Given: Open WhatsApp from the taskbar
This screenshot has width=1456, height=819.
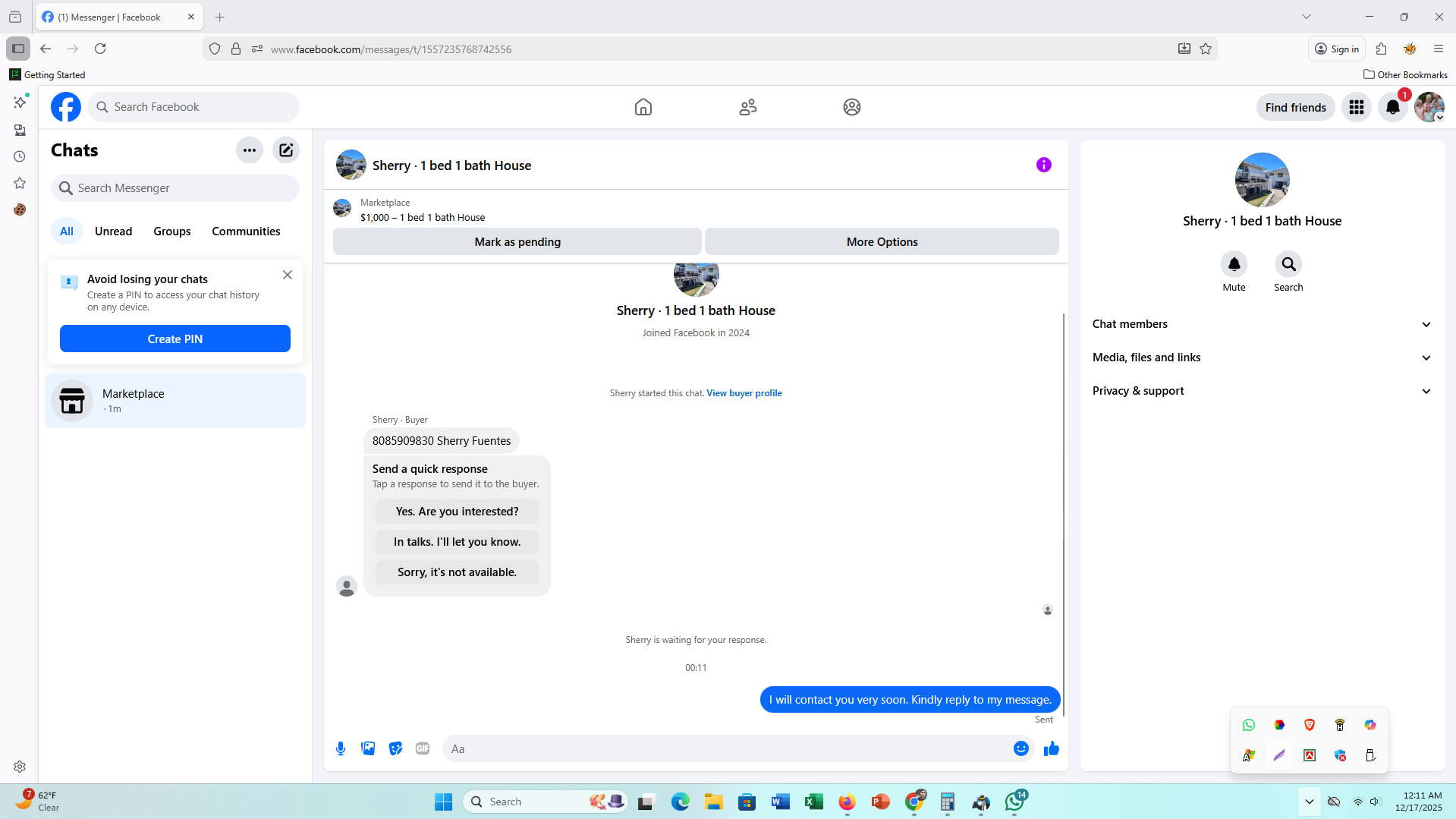Looking at the screenshot, I should [x=1015, y=802].
